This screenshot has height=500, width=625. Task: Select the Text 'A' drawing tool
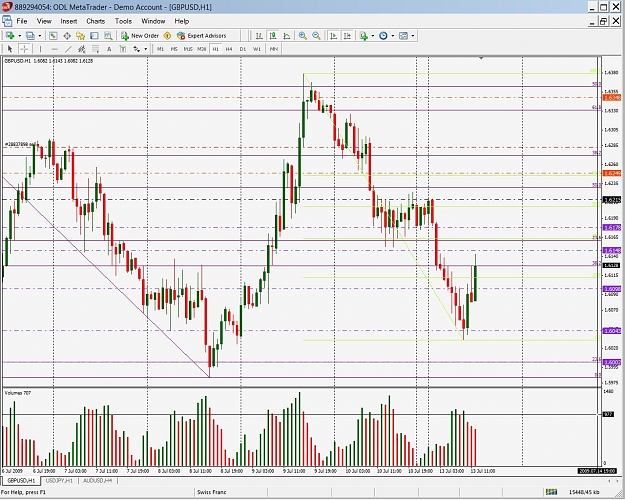pos(109,49)
